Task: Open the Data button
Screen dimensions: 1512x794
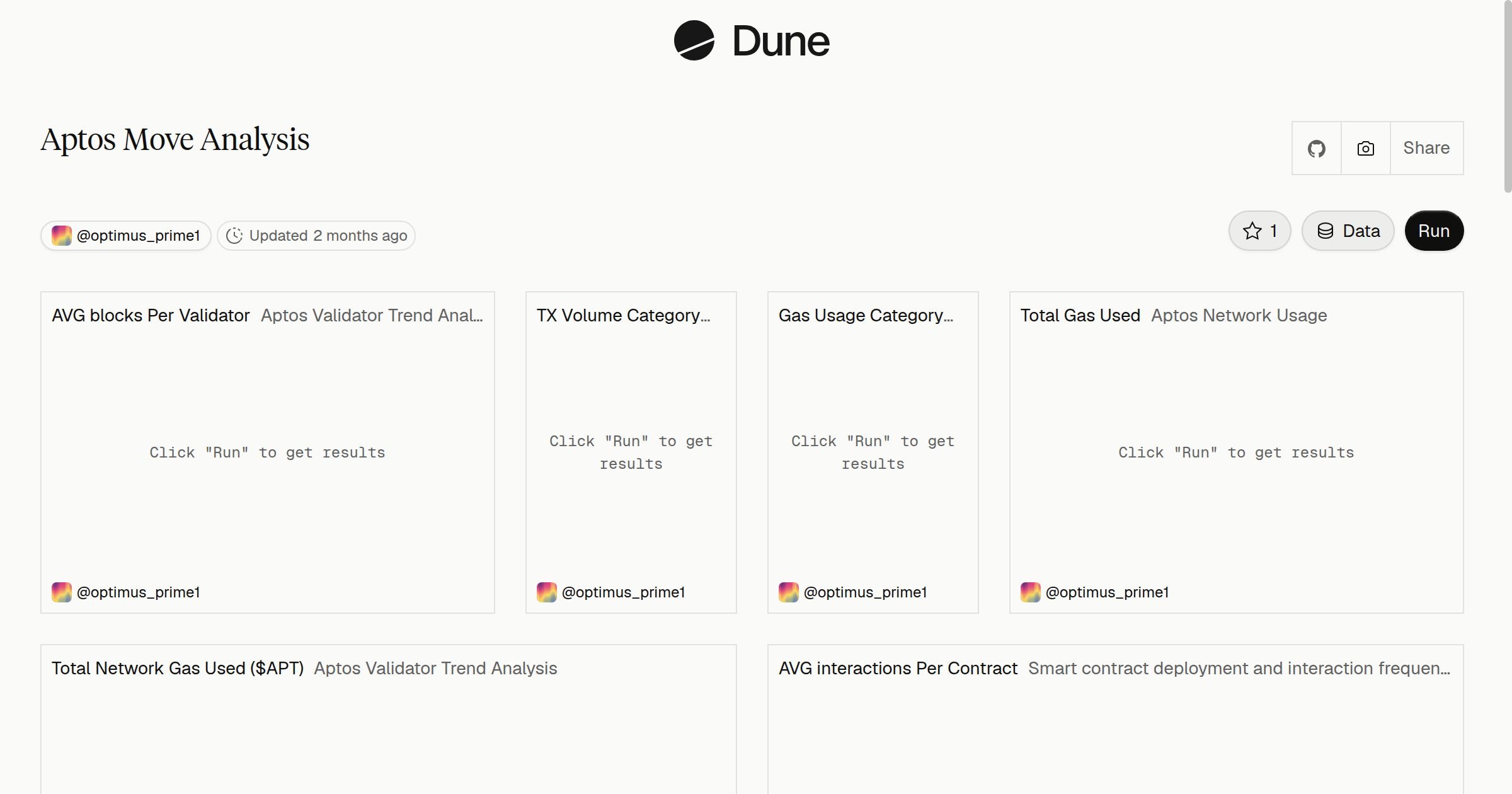Action: tap(1348, 231)
